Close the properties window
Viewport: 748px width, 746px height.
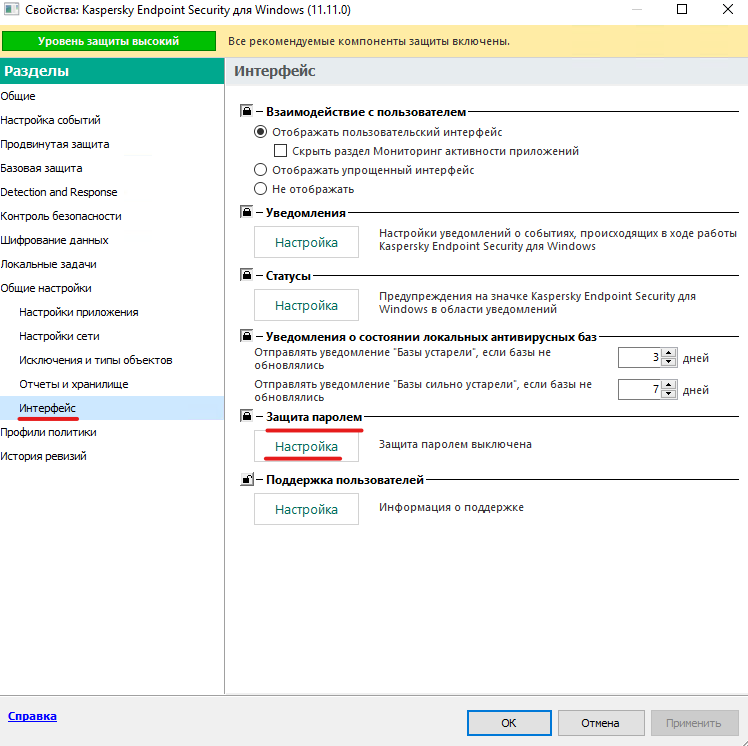[727, 9]
